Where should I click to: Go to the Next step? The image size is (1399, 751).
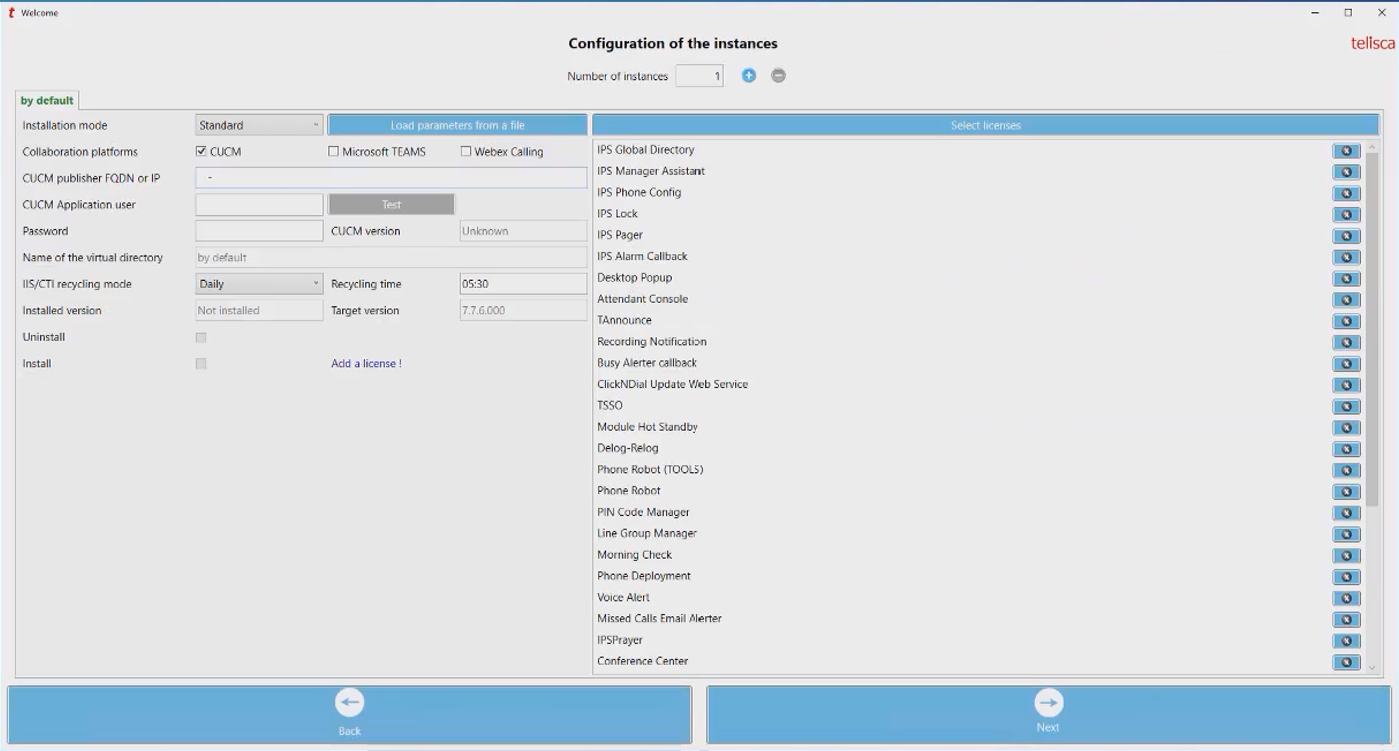pos(1047,714)
